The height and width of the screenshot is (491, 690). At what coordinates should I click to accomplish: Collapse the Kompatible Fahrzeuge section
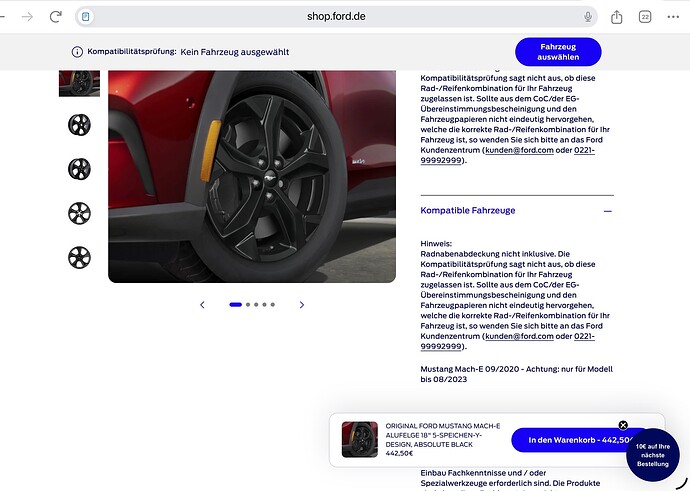[x=517, y=211]
